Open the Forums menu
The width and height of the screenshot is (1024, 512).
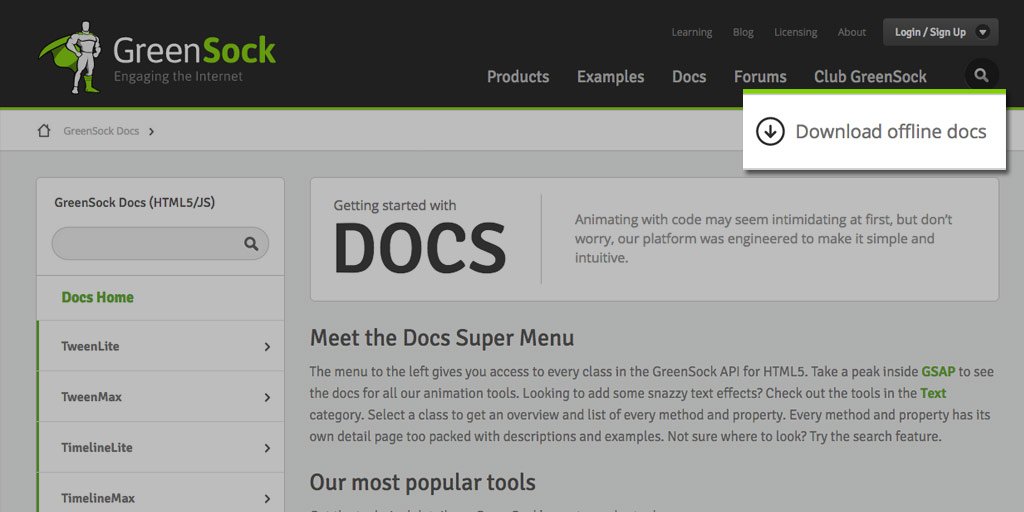(x=760, y=76)
